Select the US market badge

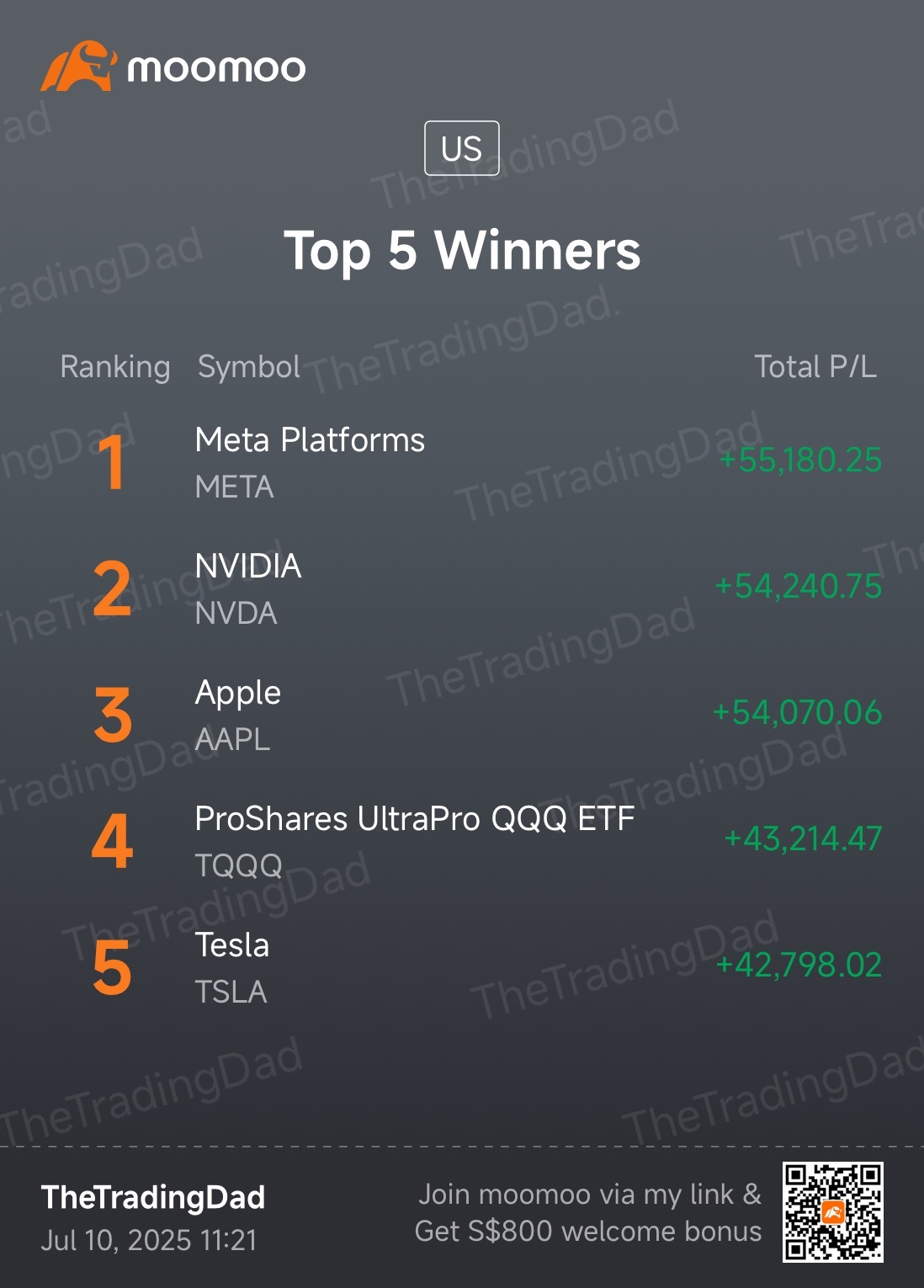pyautogui.click(x=462, y=148)
